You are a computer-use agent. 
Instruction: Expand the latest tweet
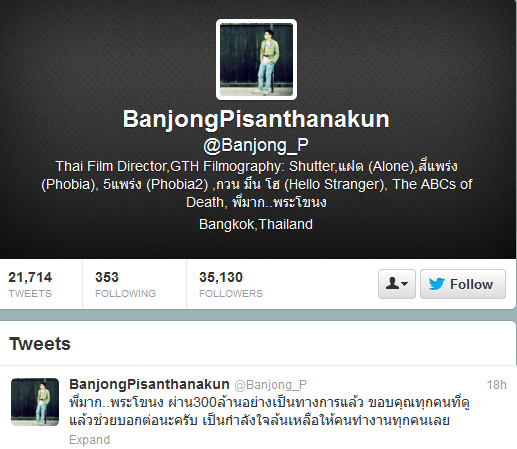[89, 440]
